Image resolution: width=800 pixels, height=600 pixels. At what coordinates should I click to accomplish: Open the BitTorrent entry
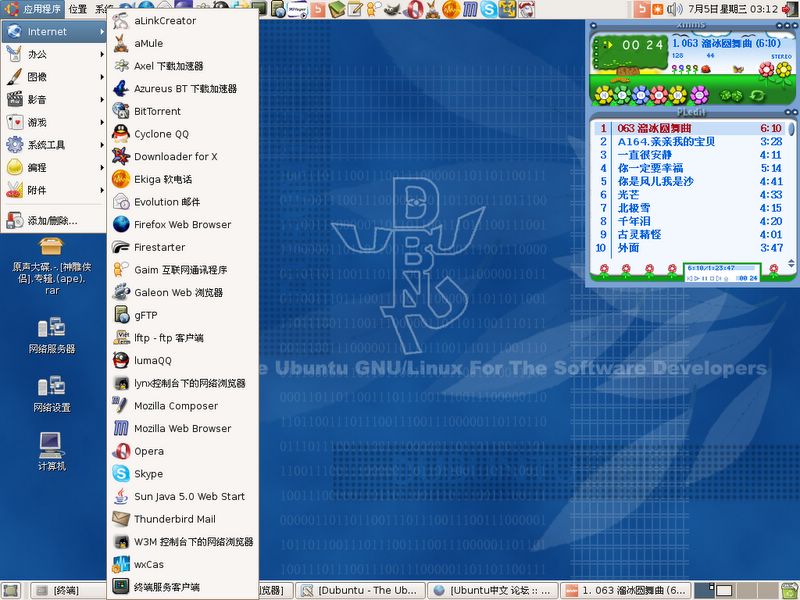(183, 111)
